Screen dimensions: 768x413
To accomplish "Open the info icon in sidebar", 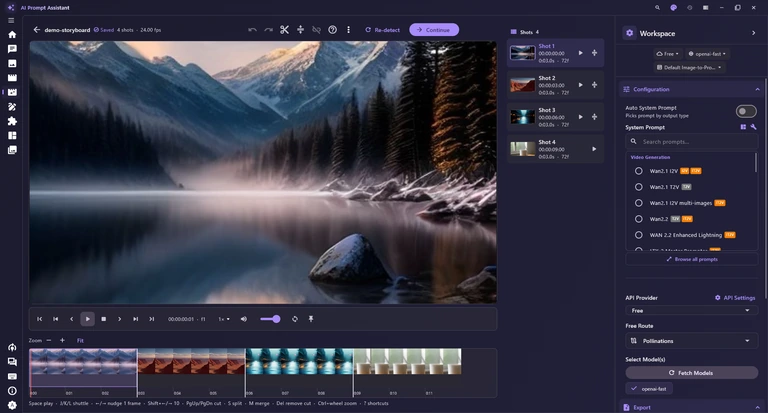I will 12,390.
